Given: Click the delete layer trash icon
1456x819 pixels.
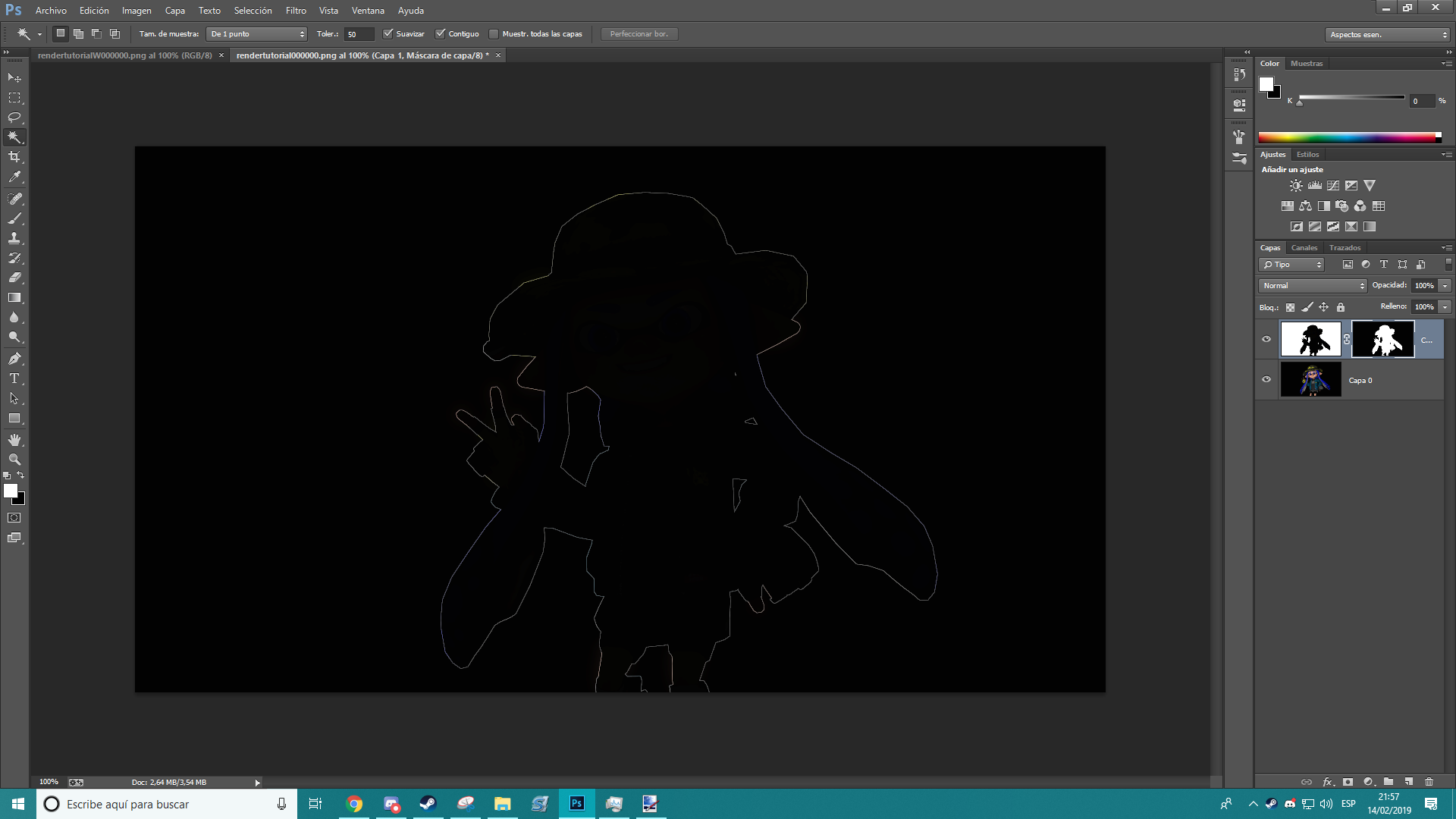Looking at the screenshot, I should pyautogui.click(x=1429, y=782).
